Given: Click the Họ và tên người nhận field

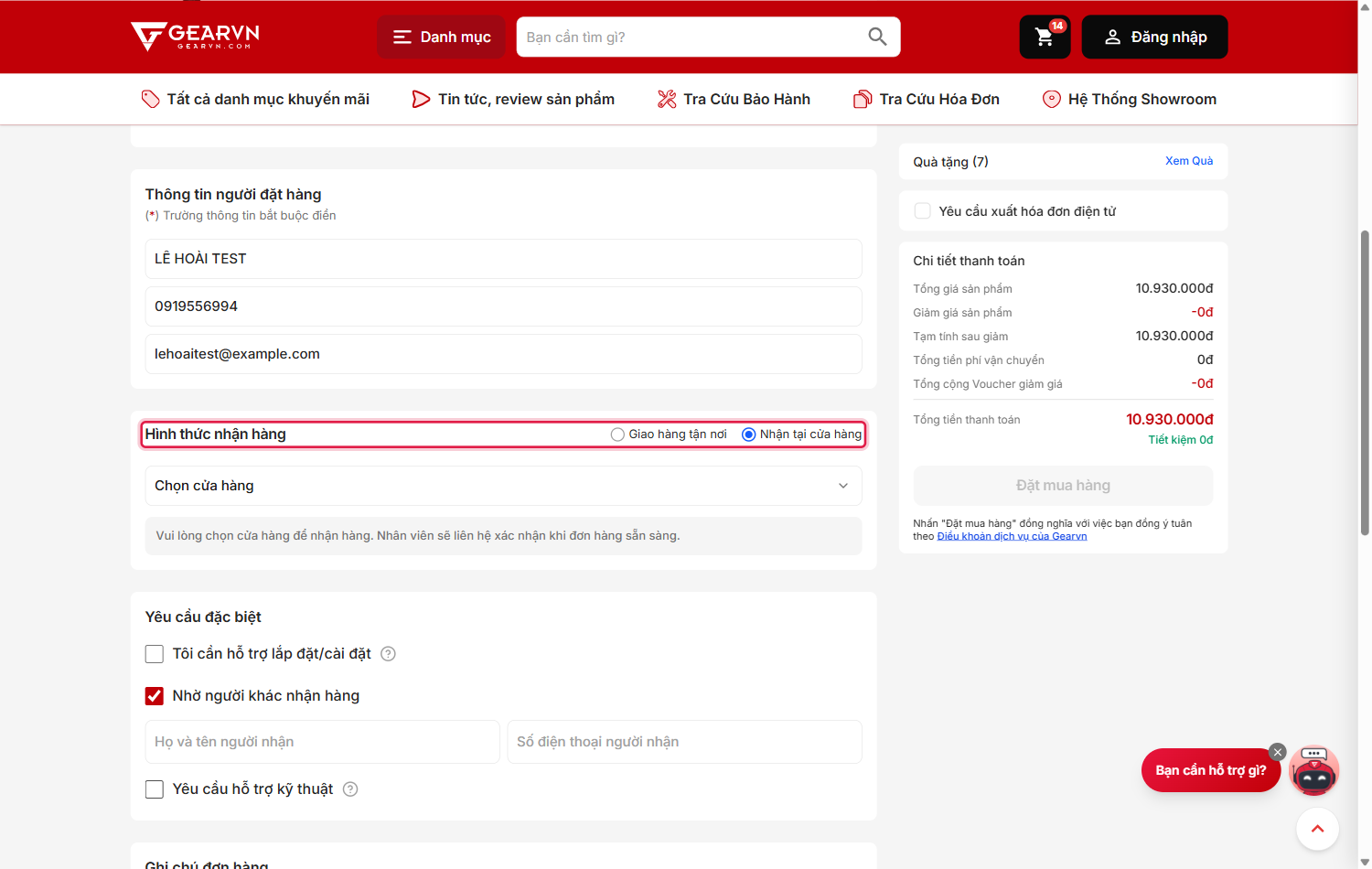Looking at the screenshot, I should [x=322, y=742].
